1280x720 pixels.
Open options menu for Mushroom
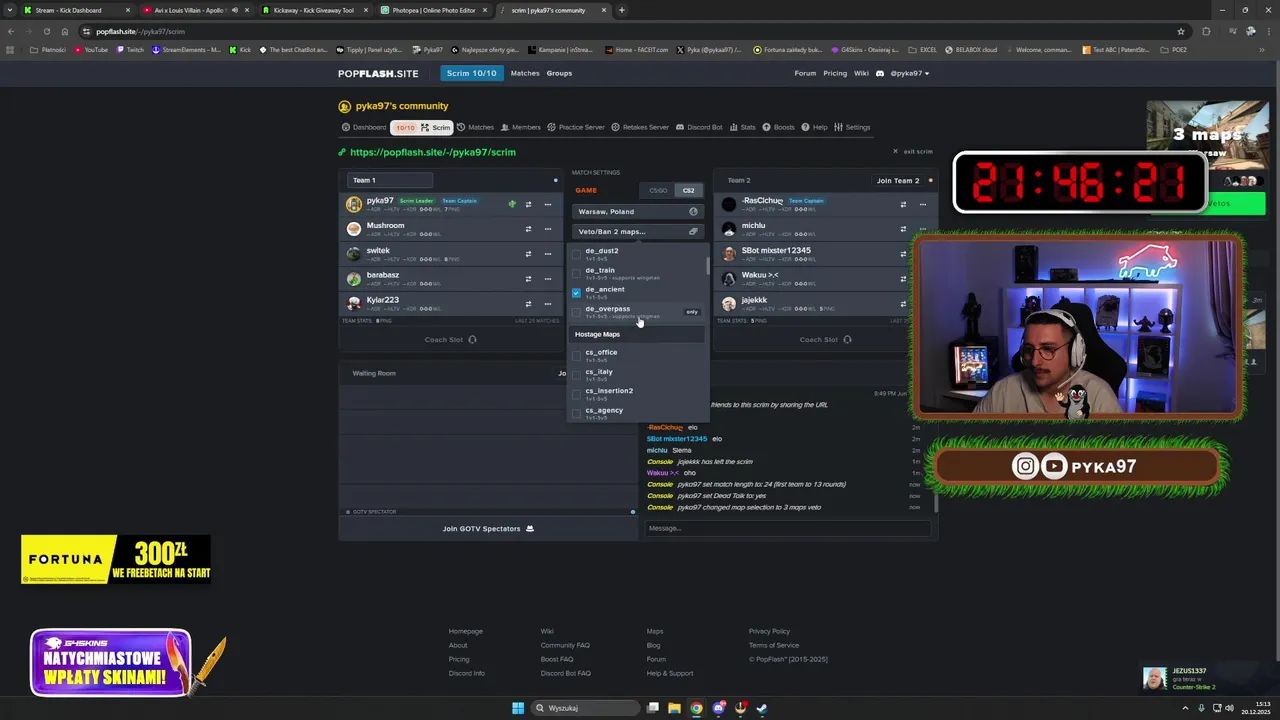tap(547, 229)
